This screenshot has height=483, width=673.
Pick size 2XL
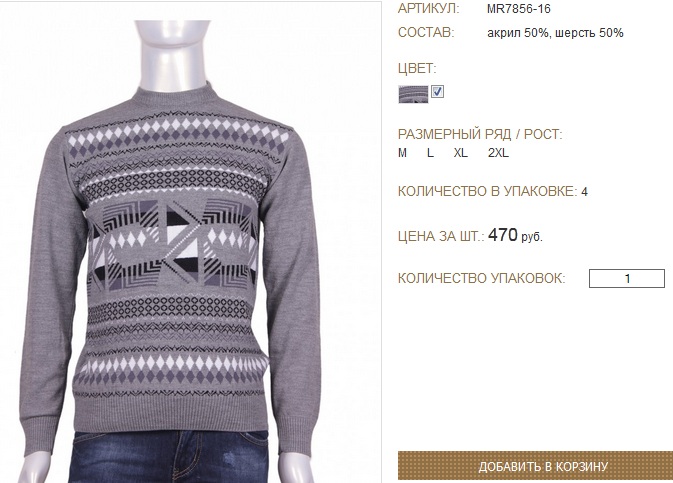coord(498,153)
